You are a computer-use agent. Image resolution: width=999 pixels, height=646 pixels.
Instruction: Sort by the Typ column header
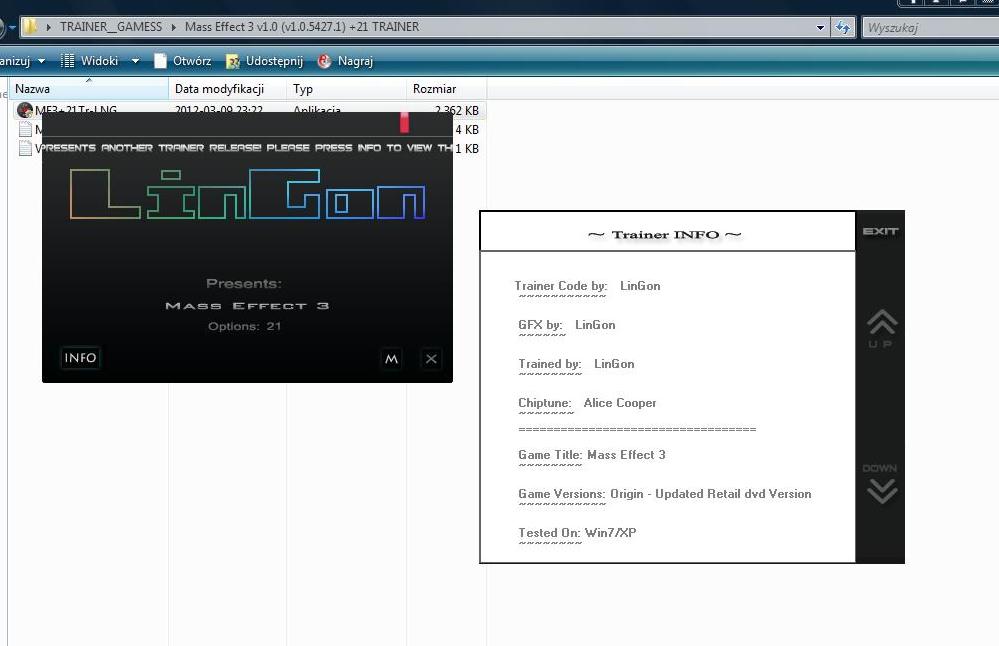pyautogui.click(x=347, y=89)
